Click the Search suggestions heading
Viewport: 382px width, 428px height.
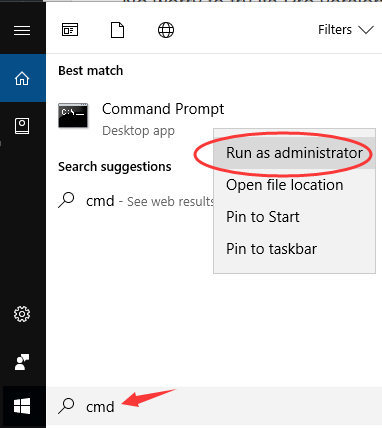115,166
